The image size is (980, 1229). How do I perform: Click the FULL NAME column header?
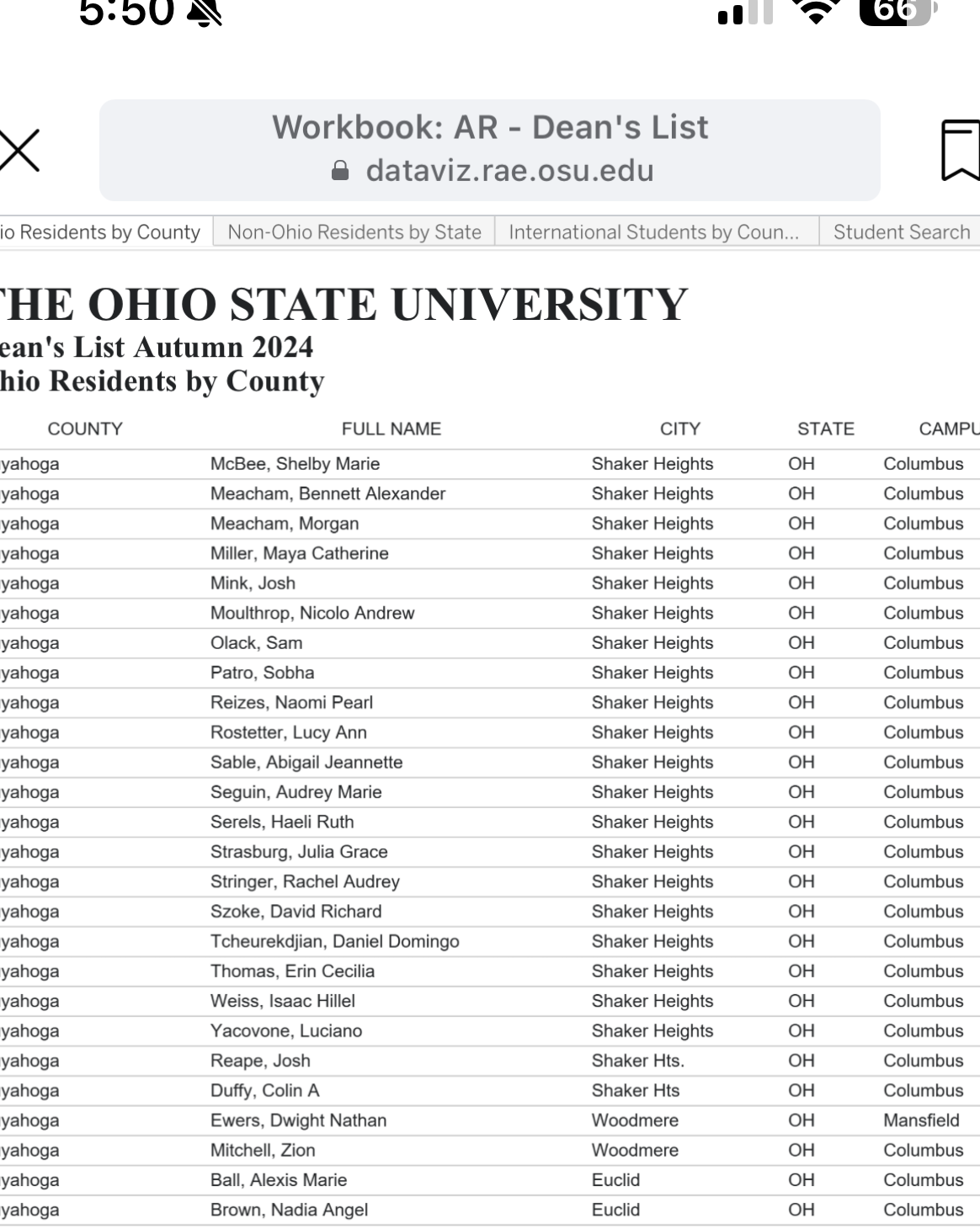coord(391,429)
